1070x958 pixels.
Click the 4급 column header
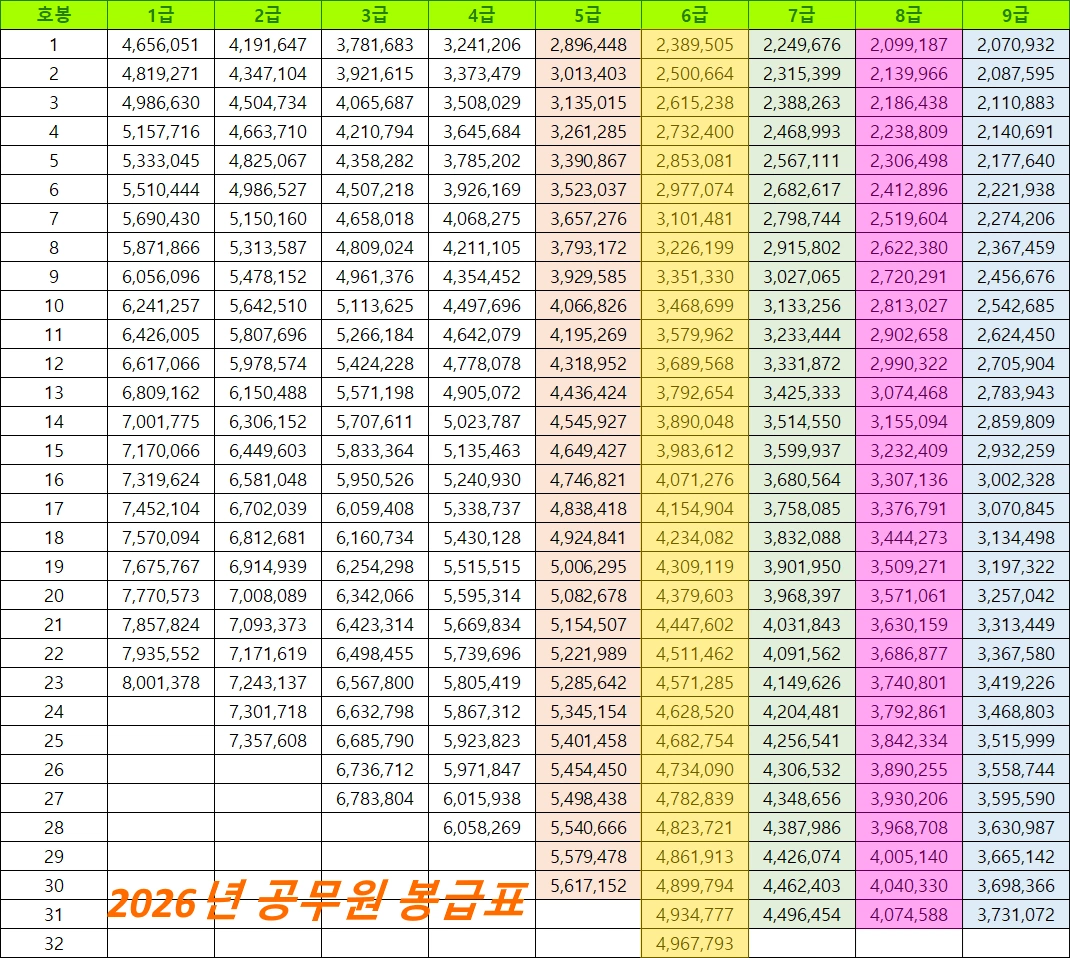(482, 14)
